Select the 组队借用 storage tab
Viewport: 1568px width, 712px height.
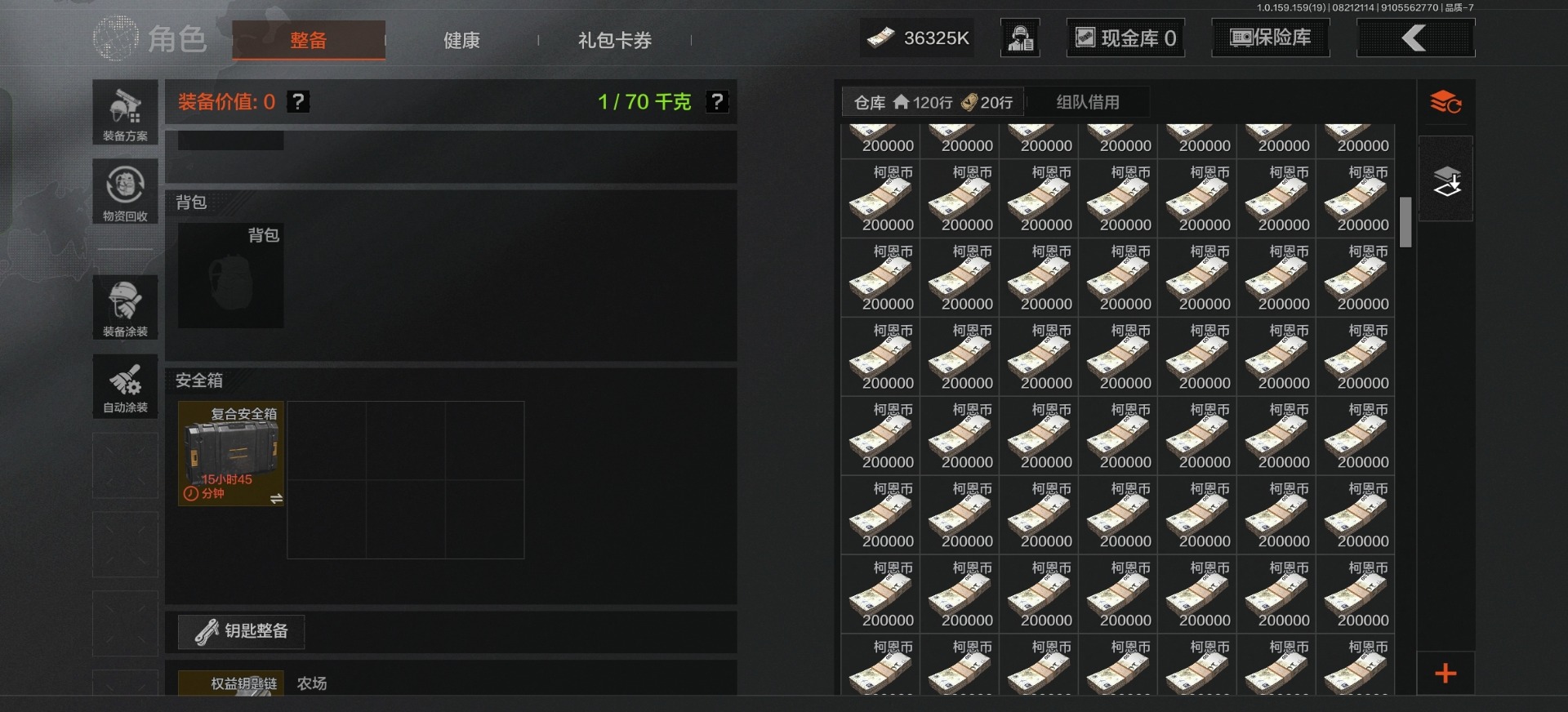coord(1088,102)
